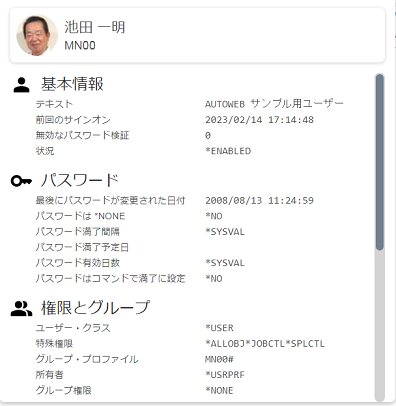Click the ユーザー・クラス label
Image resolution: width=396 pixels, height=406 pixels.
point(73,328)
